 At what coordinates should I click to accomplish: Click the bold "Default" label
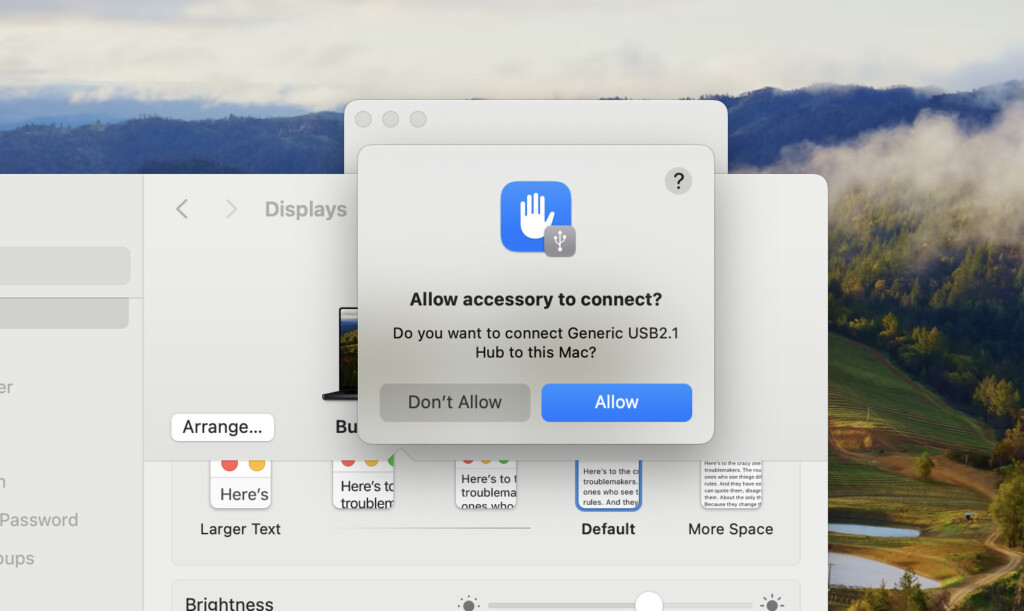point(608,529)
